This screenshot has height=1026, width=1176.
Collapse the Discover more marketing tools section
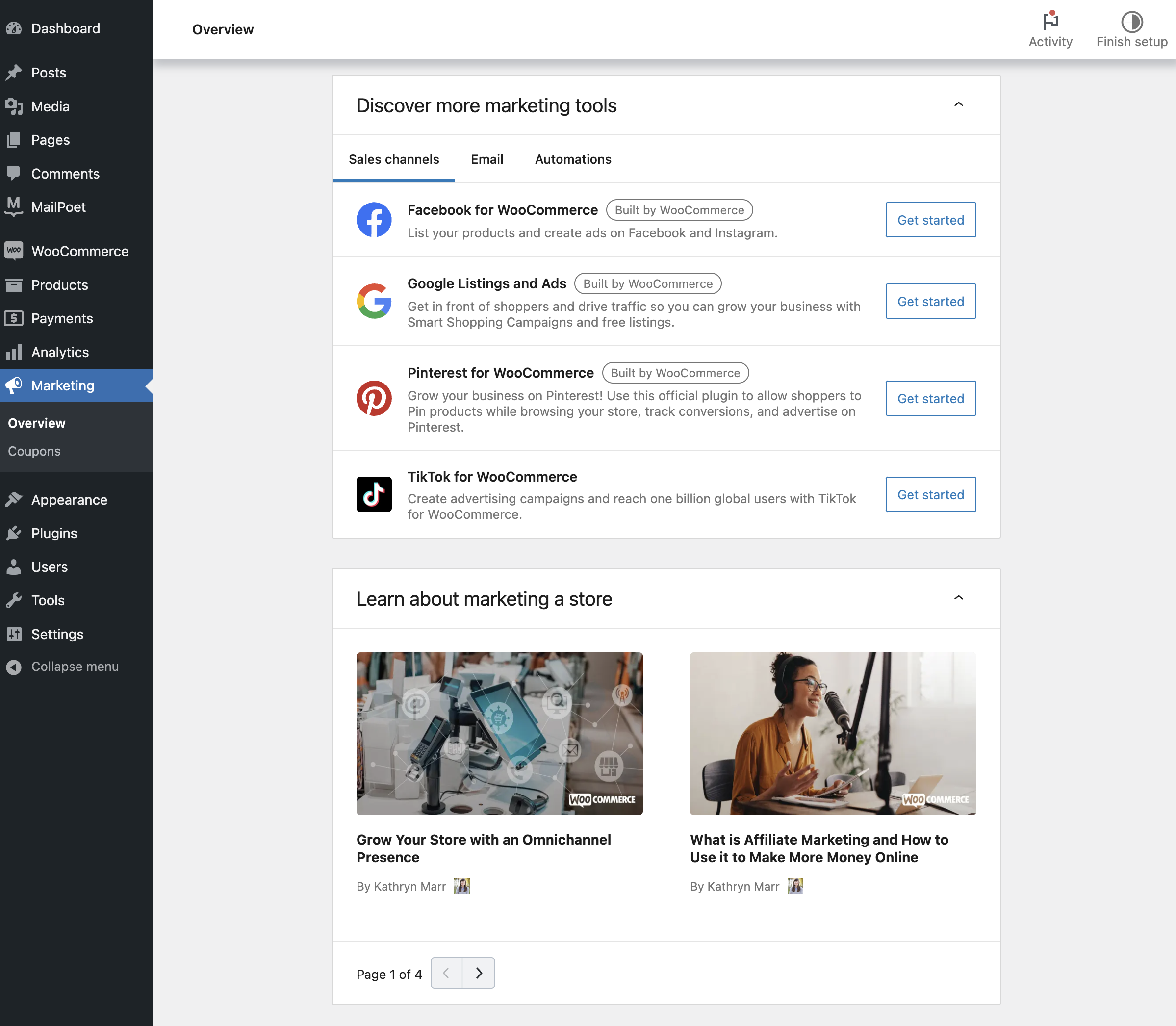click(x=959, y=105)
